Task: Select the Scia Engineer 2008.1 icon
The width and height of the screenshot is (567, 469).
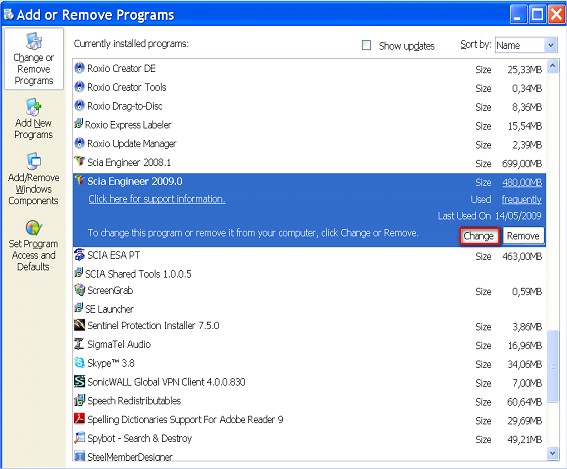Action: [x=79, y=161]
